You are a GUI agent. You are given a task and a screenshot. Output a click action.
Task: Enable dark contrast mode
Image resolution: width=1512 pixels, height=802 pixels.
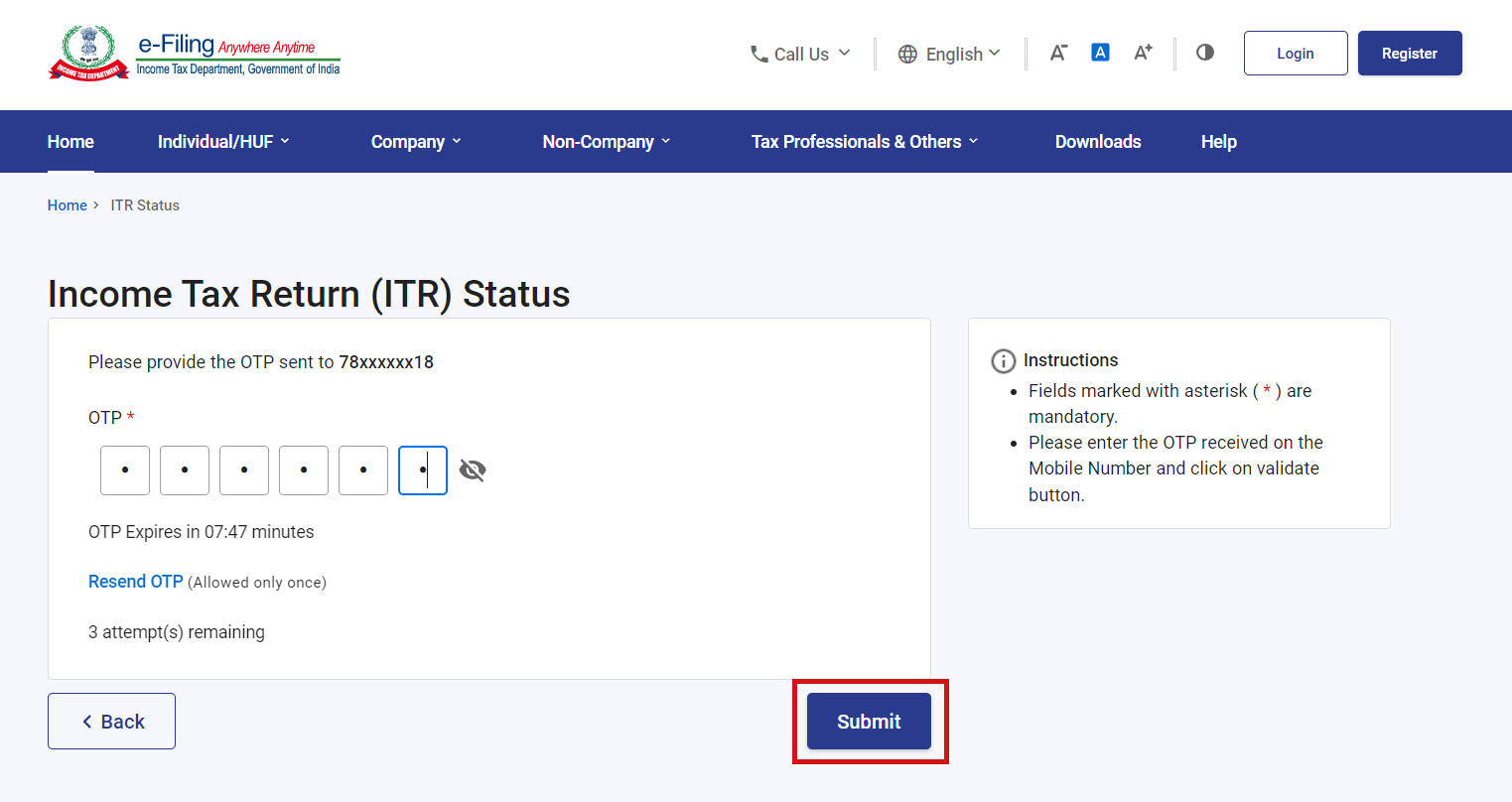point(1204,53)
